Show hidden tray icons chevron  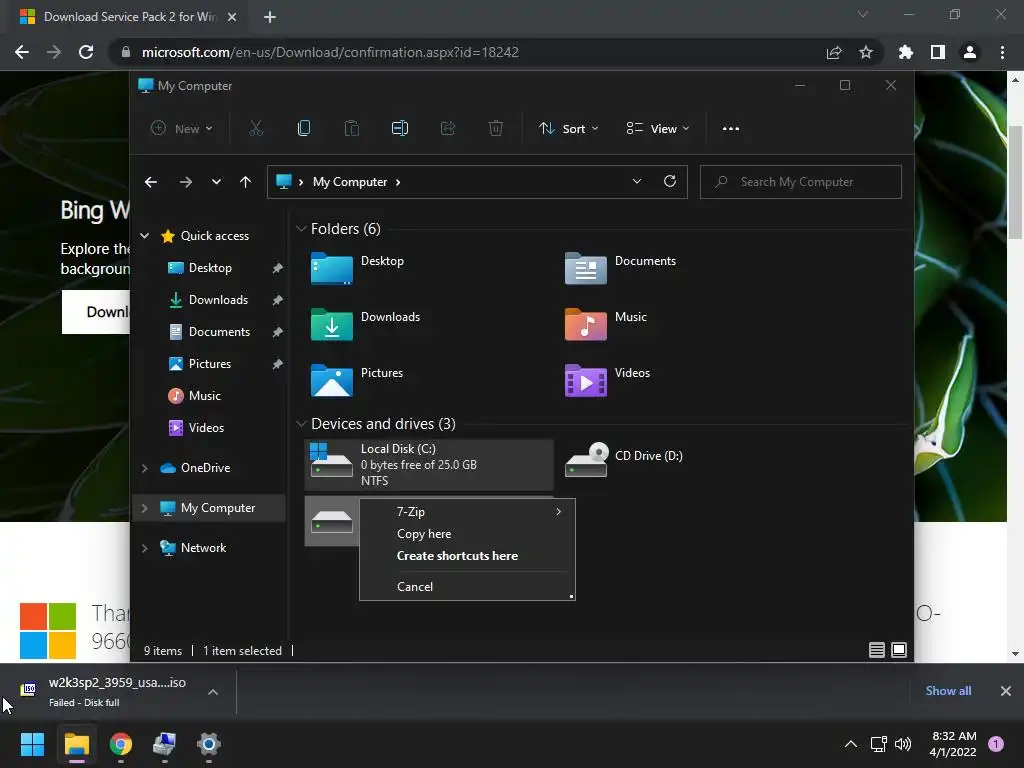click(x=850, y=744)
